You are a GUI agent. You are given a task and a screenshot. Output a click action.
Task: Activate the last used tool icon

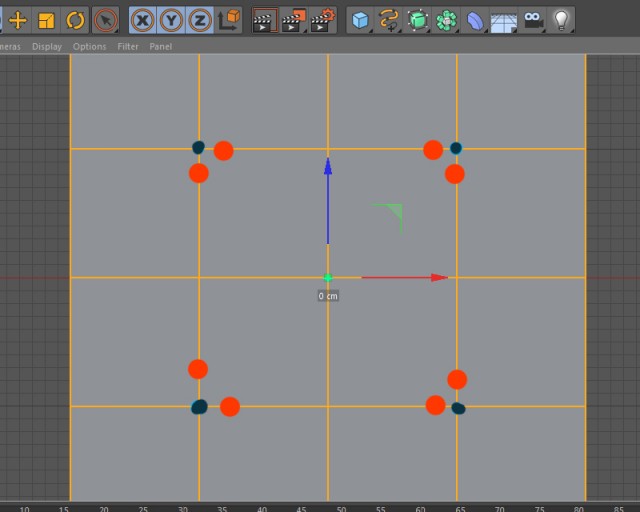pos(106,20)
